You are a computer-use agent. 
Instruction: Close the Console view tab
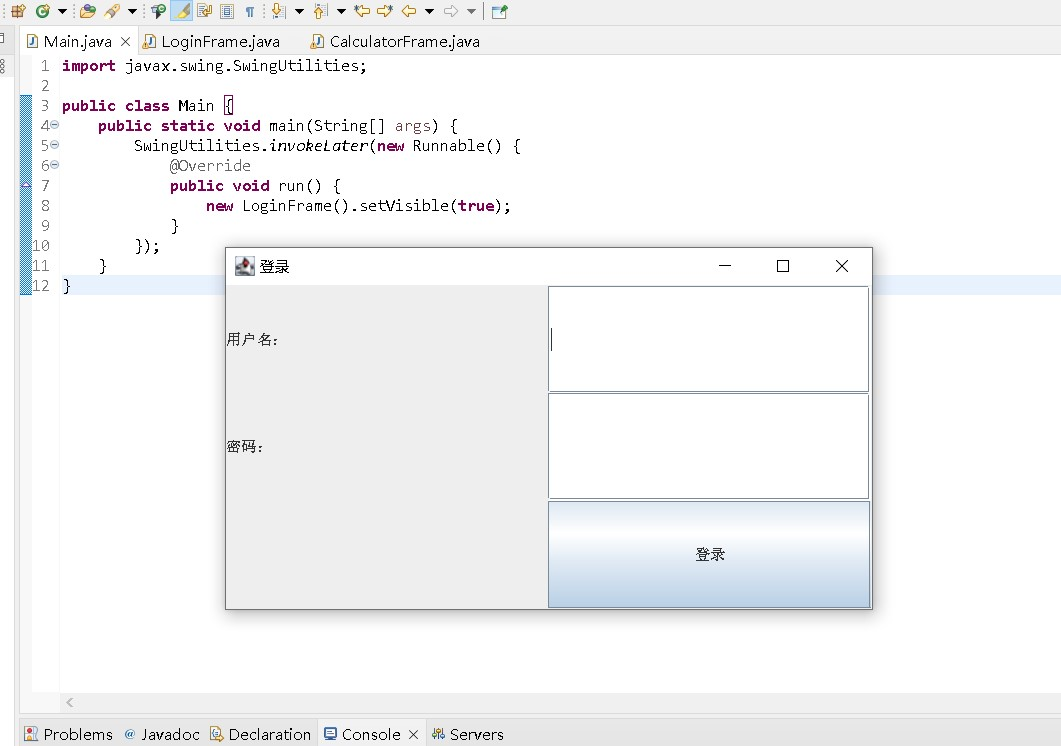(413, 734)
